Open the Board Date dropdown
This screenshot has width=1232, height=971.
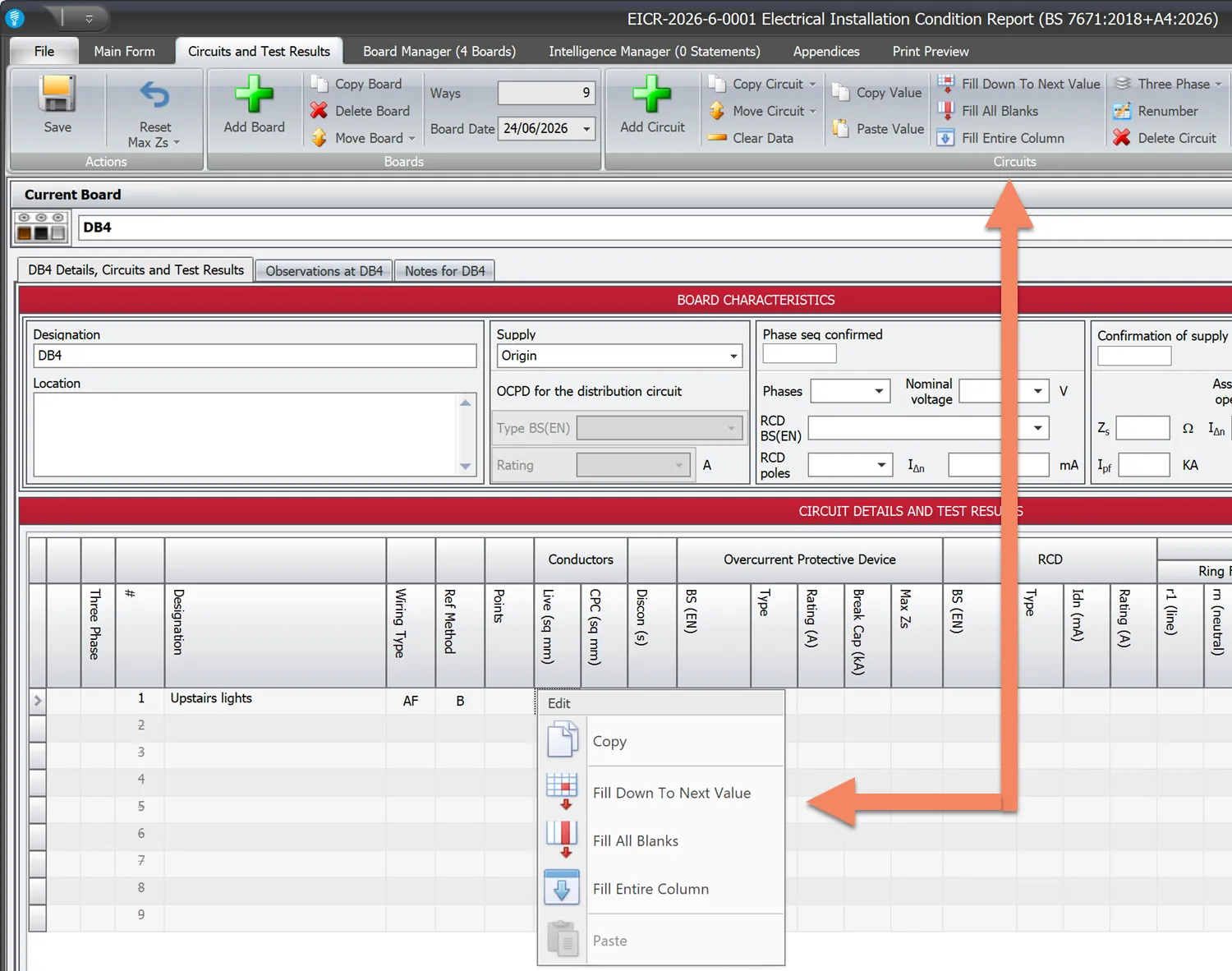586,128
